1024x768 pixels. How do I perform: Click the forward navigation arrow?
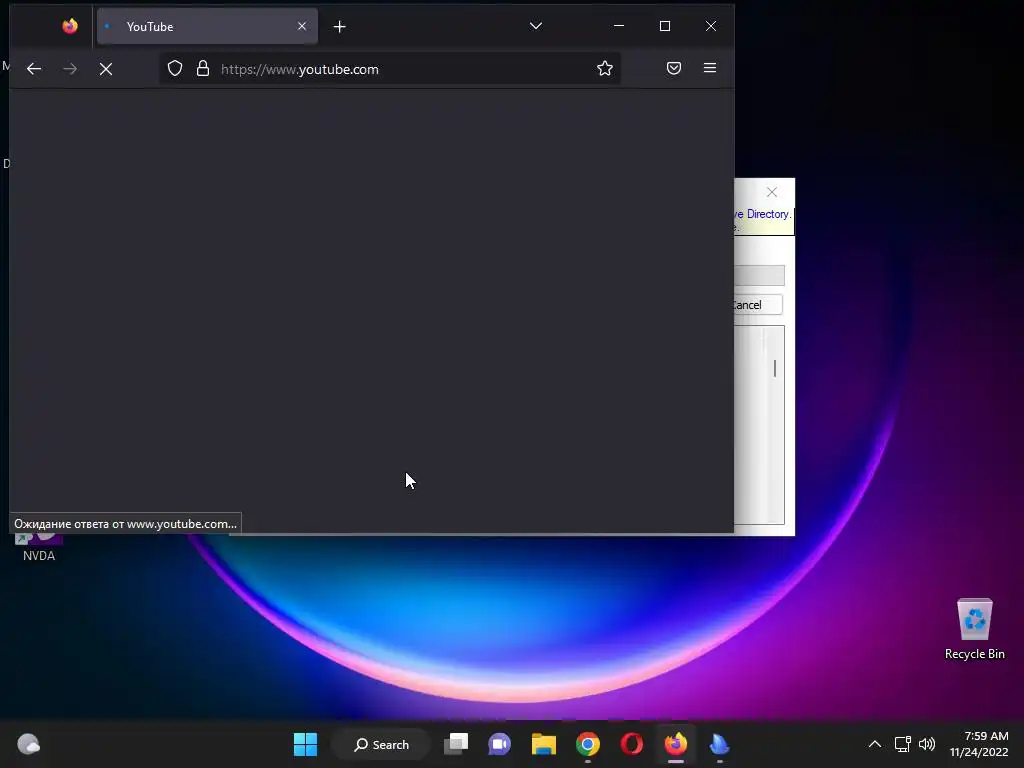pos(70,69)
